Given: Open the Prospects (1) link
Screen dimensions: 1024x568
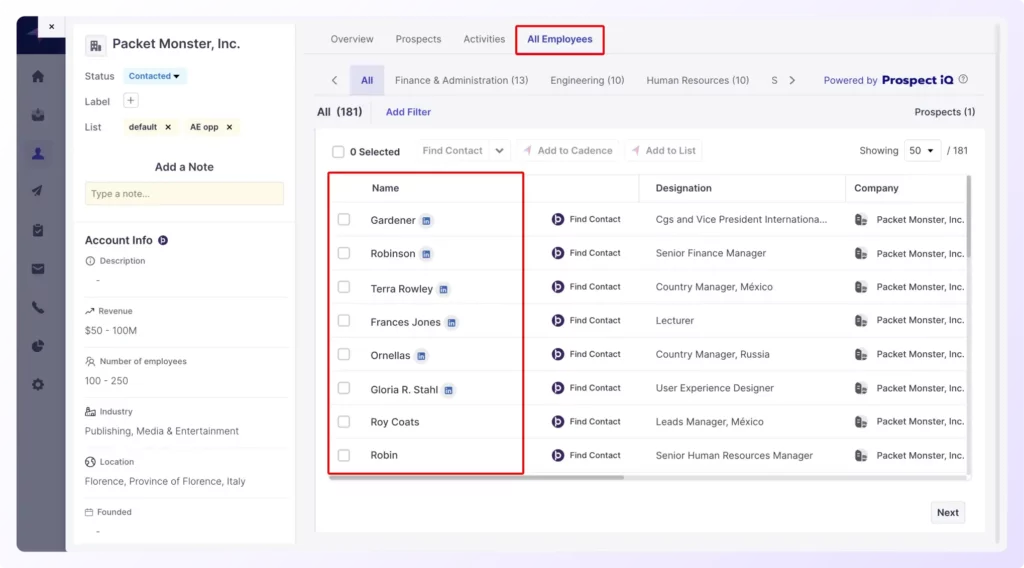Looking at the screenshot, I should tap(944, 112).
